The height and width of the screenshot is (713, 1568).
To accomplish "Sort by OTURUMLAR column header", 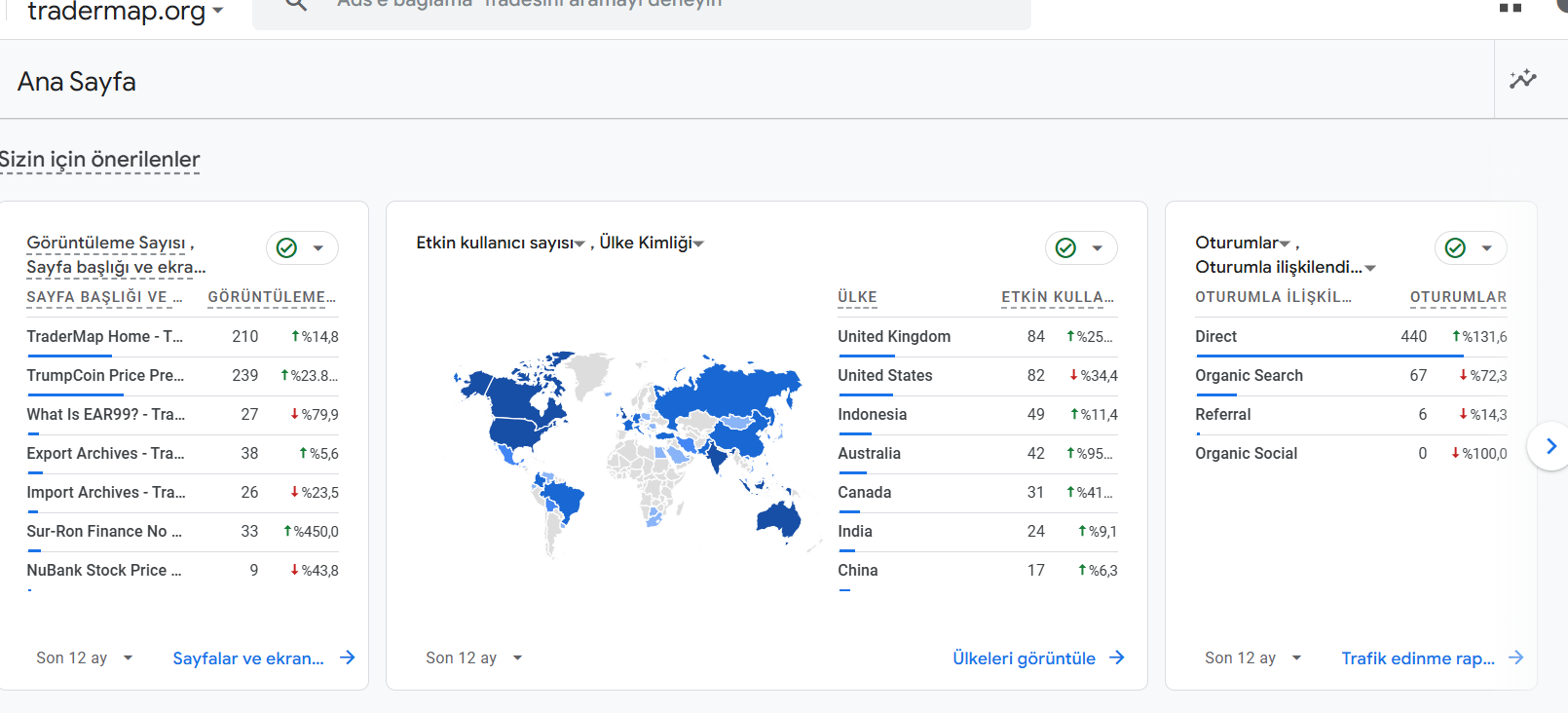I will (1458, 297).
